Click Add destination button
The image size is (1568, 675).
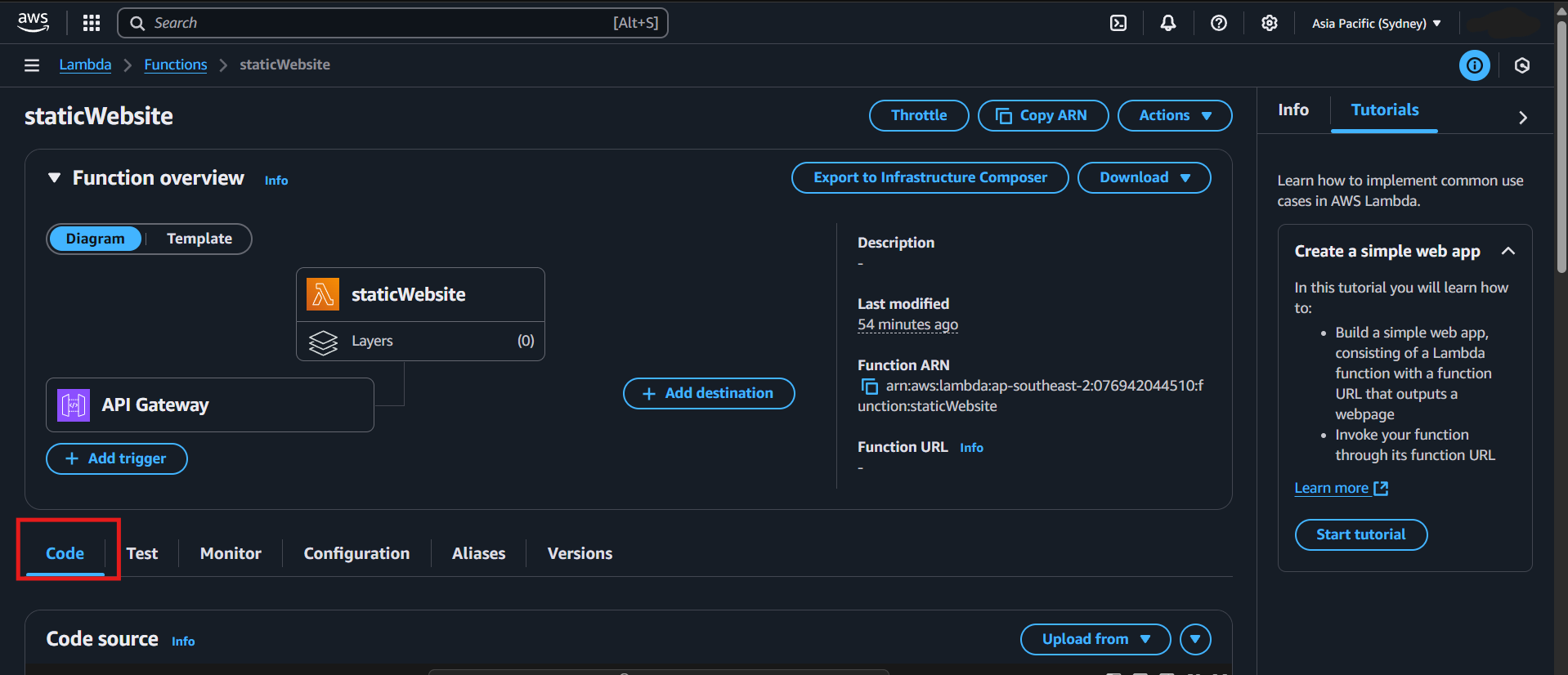point(709,393)
